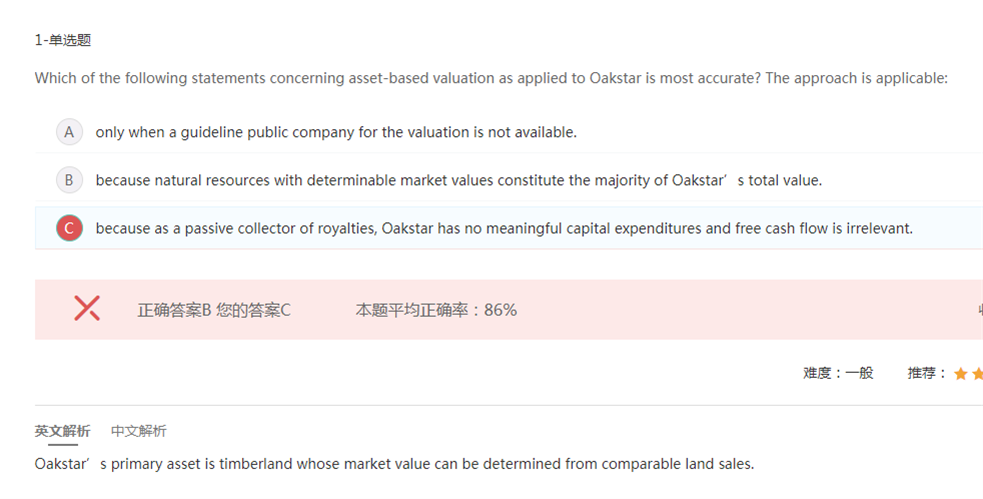
Task: Open the 中文解析 tab
Action: tap(139, 431)
